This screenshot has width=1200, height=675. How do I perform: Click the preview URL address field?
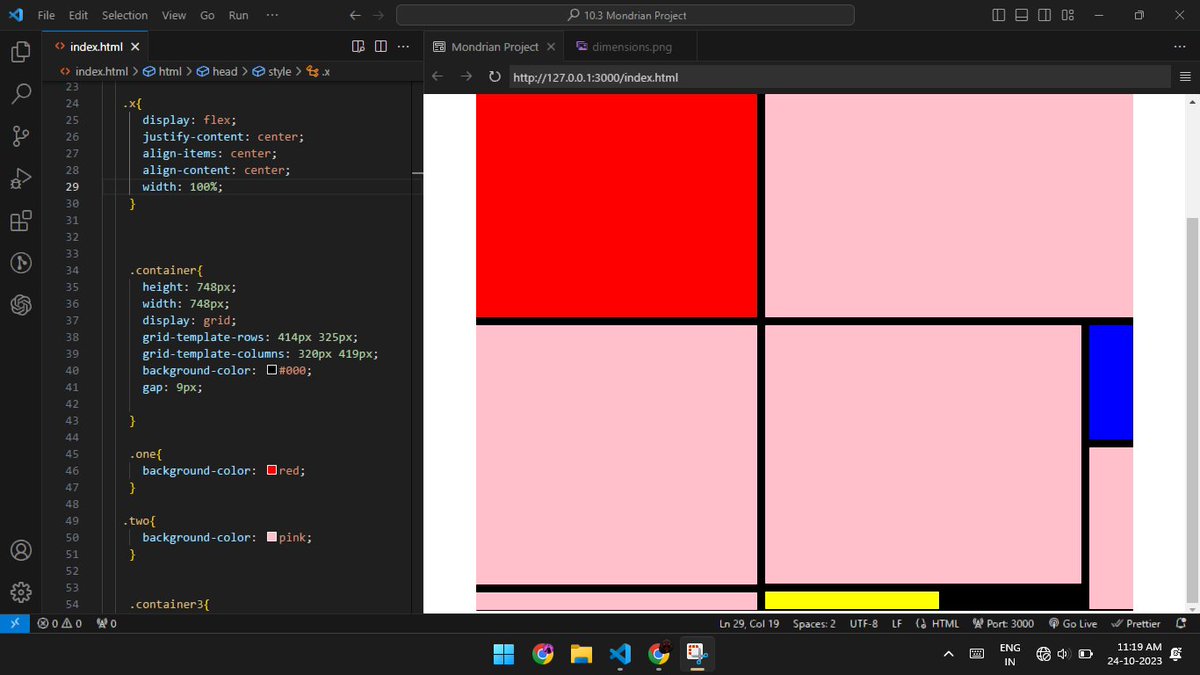[838, 77]
